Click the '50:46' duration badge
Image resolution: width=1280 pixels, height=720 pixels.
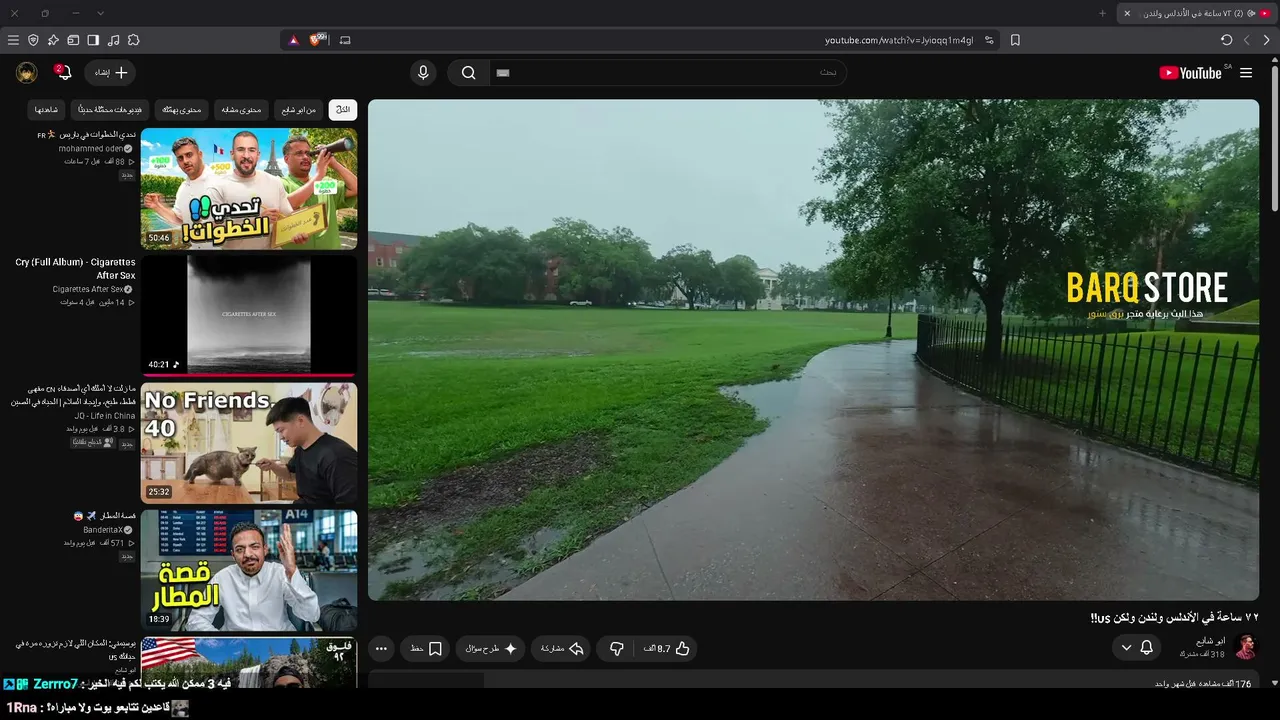pos(159,238)
